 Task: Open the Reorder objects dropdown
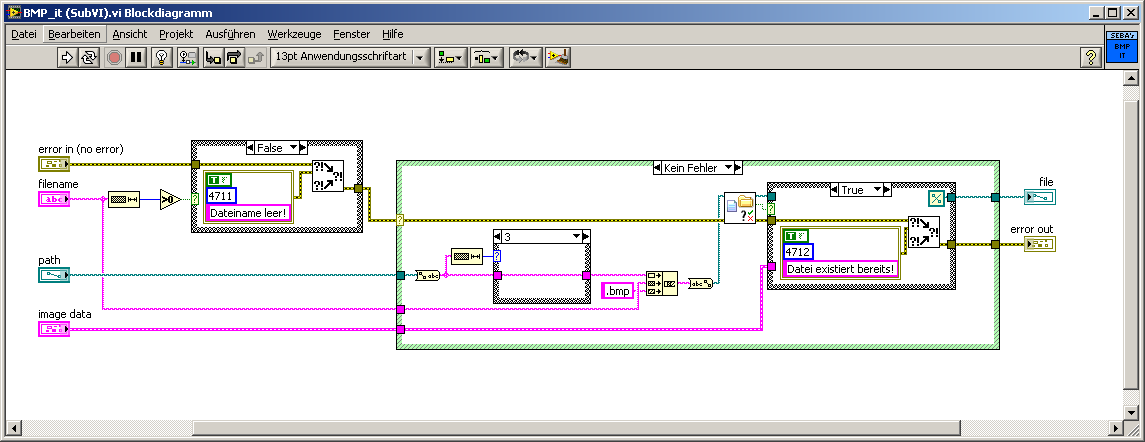click(525, 57)
